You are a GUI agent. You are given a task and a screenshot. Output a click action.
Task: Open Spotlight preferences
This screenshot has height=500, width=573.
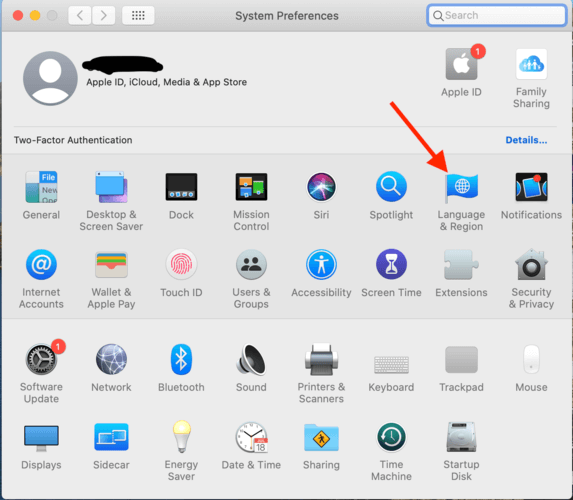391,187
